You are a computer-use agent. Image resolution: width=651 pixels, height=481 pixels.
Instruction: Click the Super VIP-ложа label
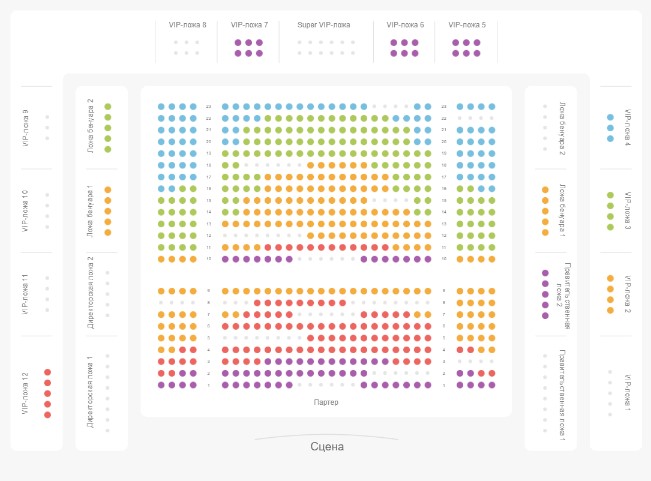click(323, 25)
